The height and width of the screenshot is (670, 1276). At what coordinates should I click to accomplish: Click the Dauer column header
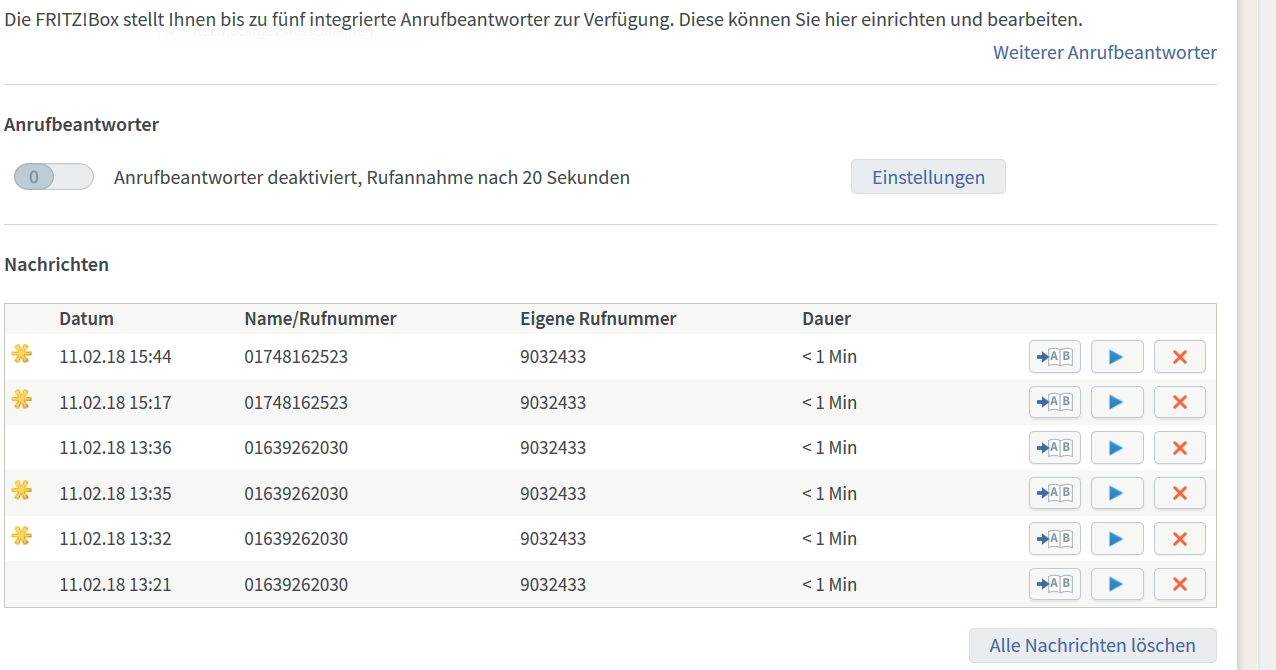tap(826, 319)
